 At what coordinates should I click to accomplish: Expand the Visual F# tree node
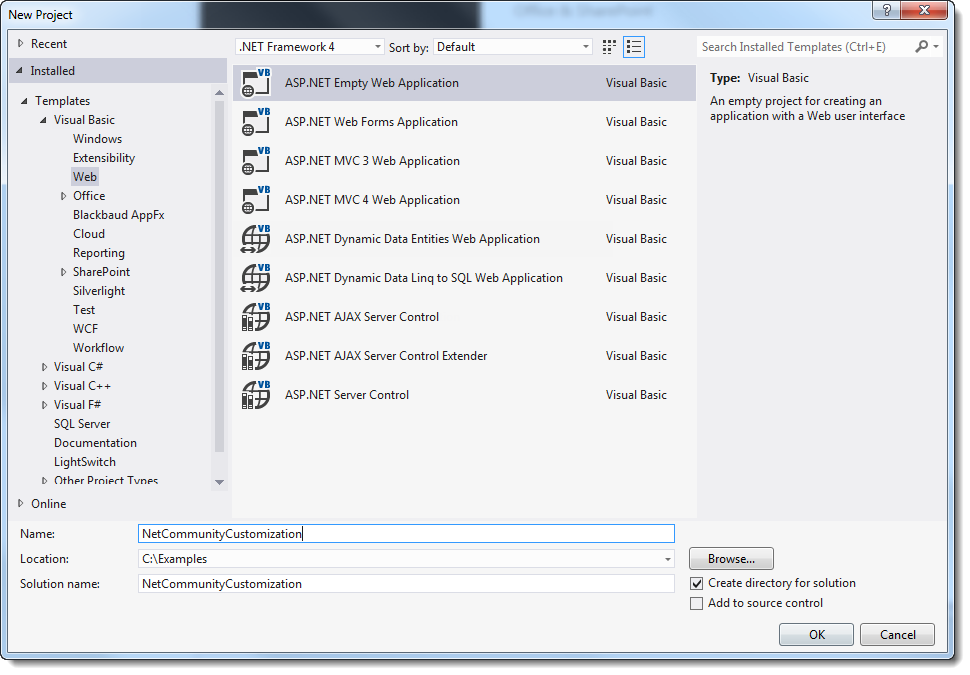tap(44, 405)
